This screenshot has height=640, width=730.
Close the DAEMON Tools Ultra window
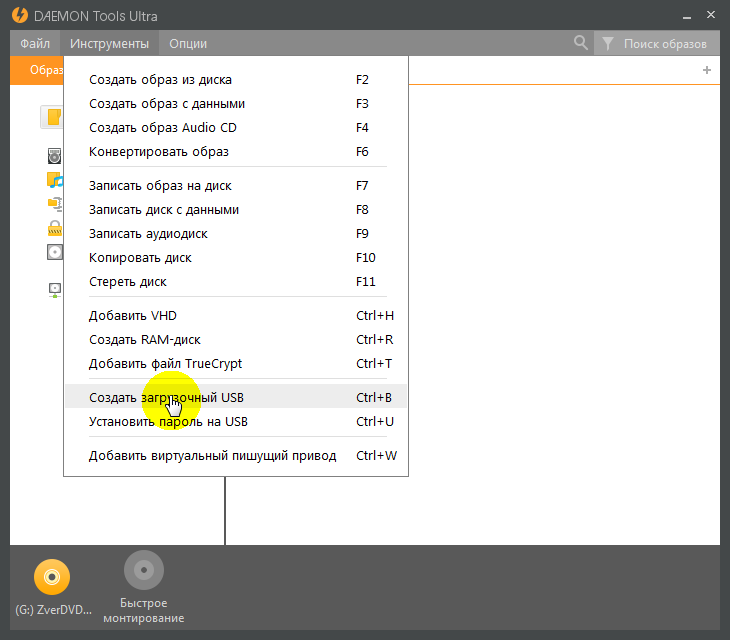point(710,15)
